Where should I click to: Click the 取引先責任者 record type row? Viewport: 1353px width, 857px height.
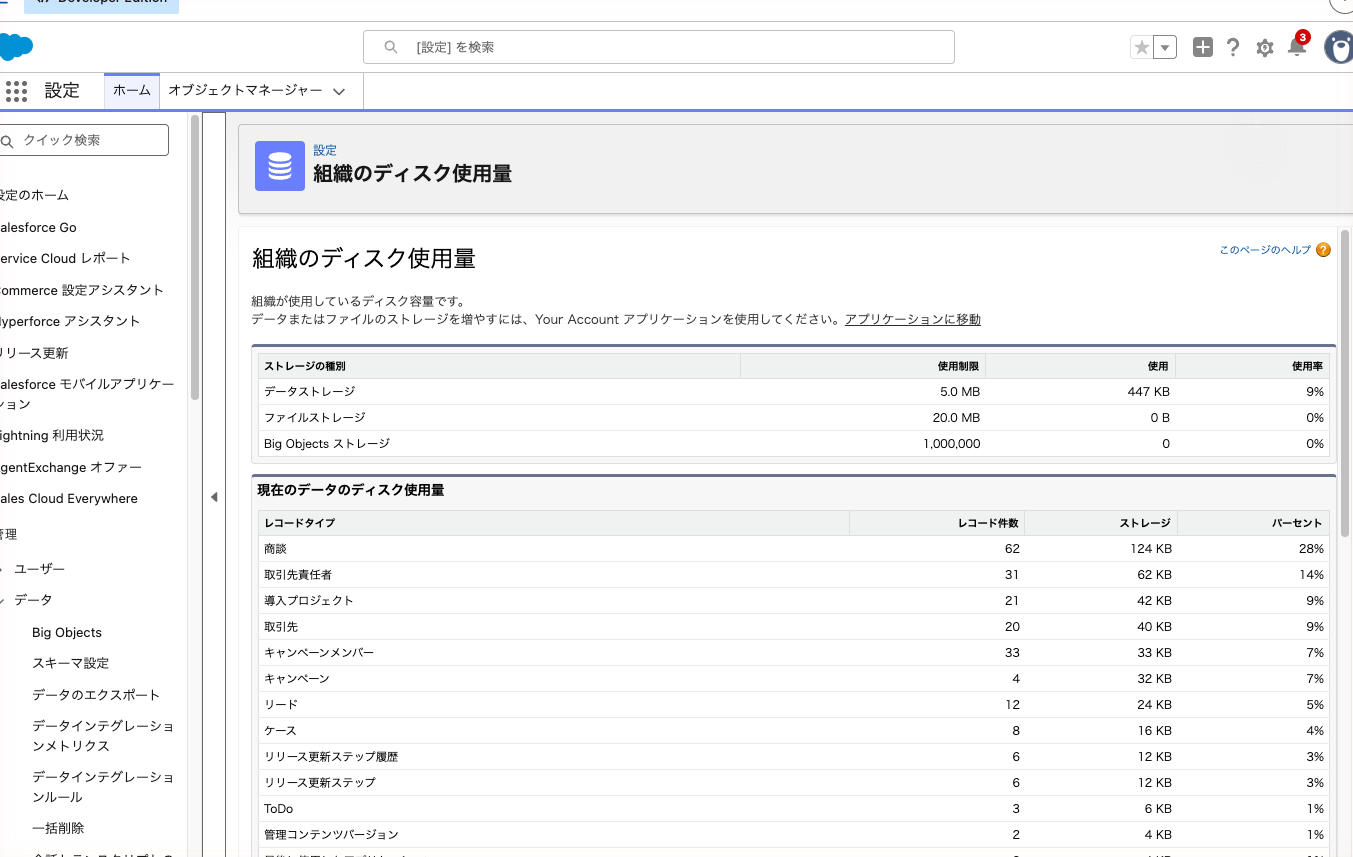click(x=793, y=575)
